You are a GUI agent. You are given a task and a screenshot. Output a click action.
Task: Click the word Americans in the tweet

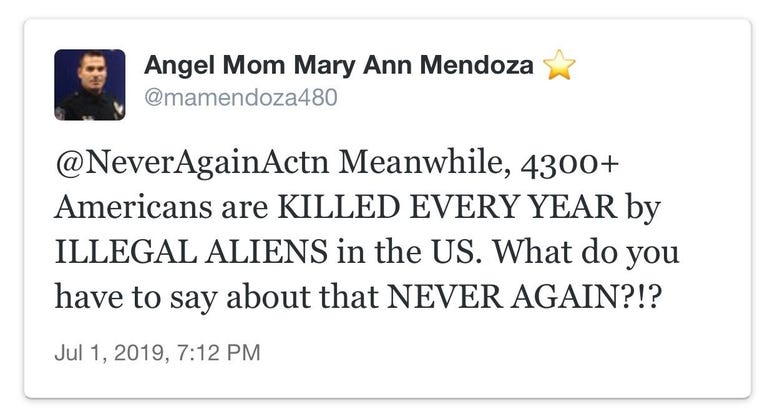pyautogui.click(x=134, y=207)
